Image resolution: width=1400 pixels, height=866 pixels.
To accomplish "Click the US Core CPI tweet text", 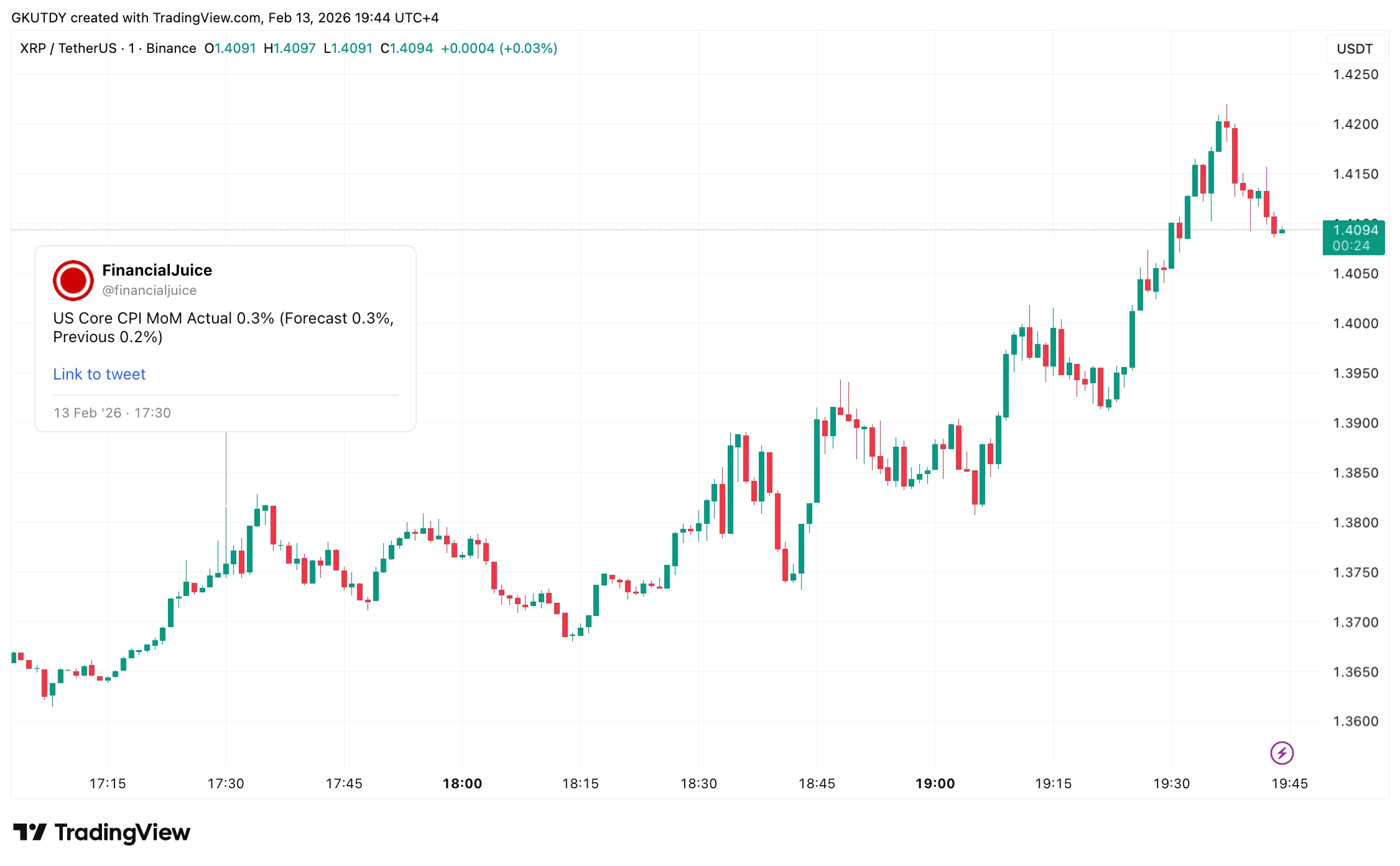I will click(223, 327).
